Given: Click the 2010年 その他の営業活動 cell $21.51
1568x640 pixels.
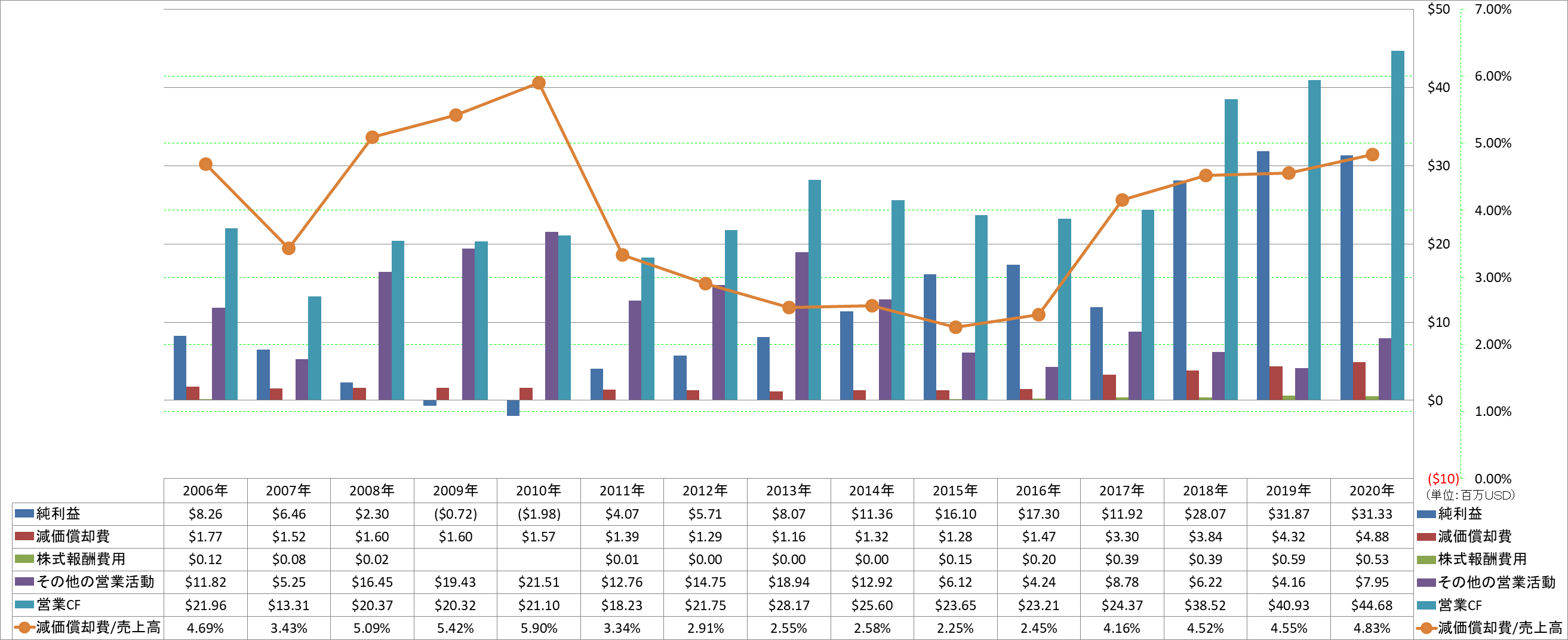Looking at the screenshot, I should [539, 582].
